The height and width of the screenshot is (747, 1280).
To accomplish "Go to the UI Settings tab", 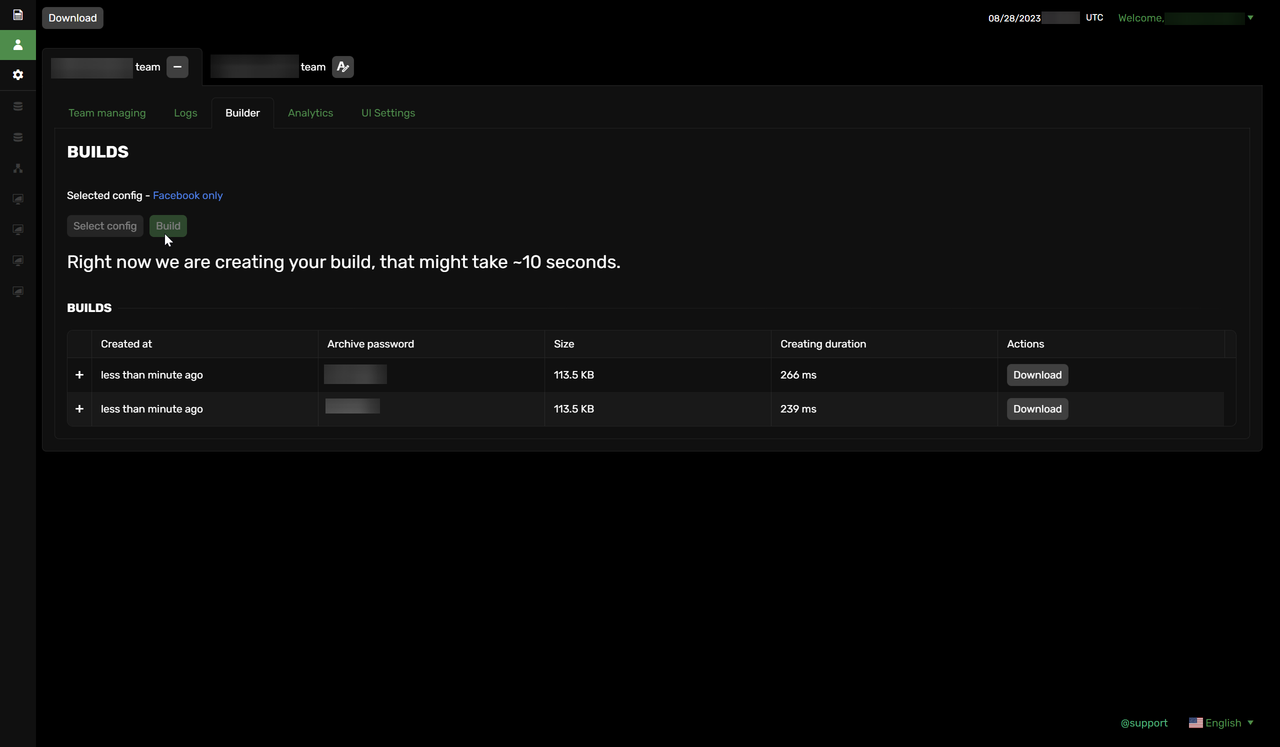I will click(x=388, y=113).
